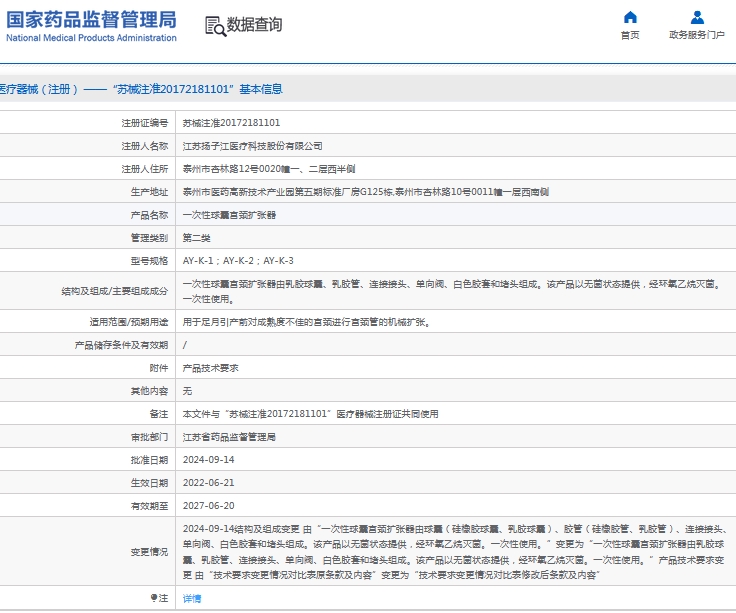Open the 政务服务门户 text link
The image size is (736, 613).
[x=697, y=35]
